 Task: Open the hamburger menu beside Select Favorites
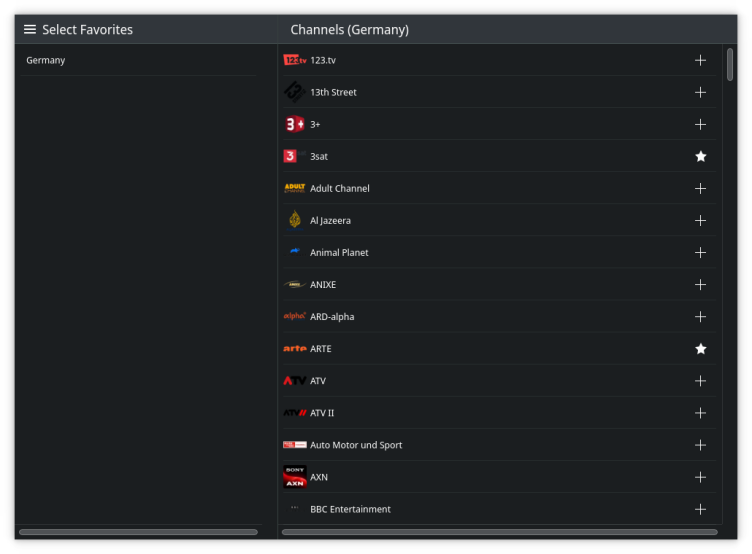[30, 30]
